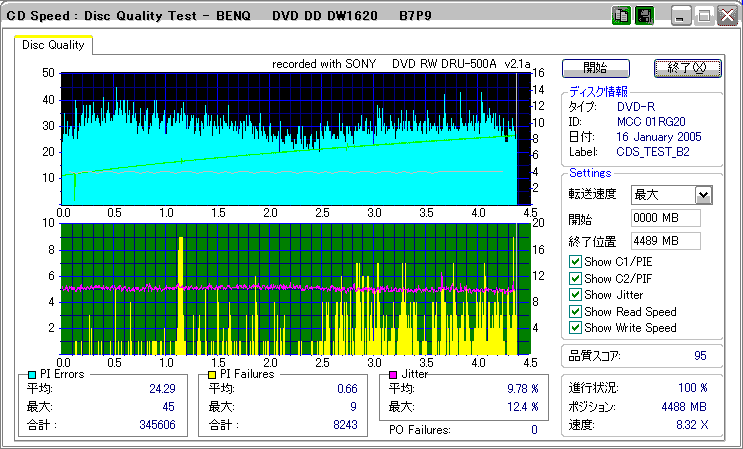Click the 終了位置 end position field

point(665,241)
